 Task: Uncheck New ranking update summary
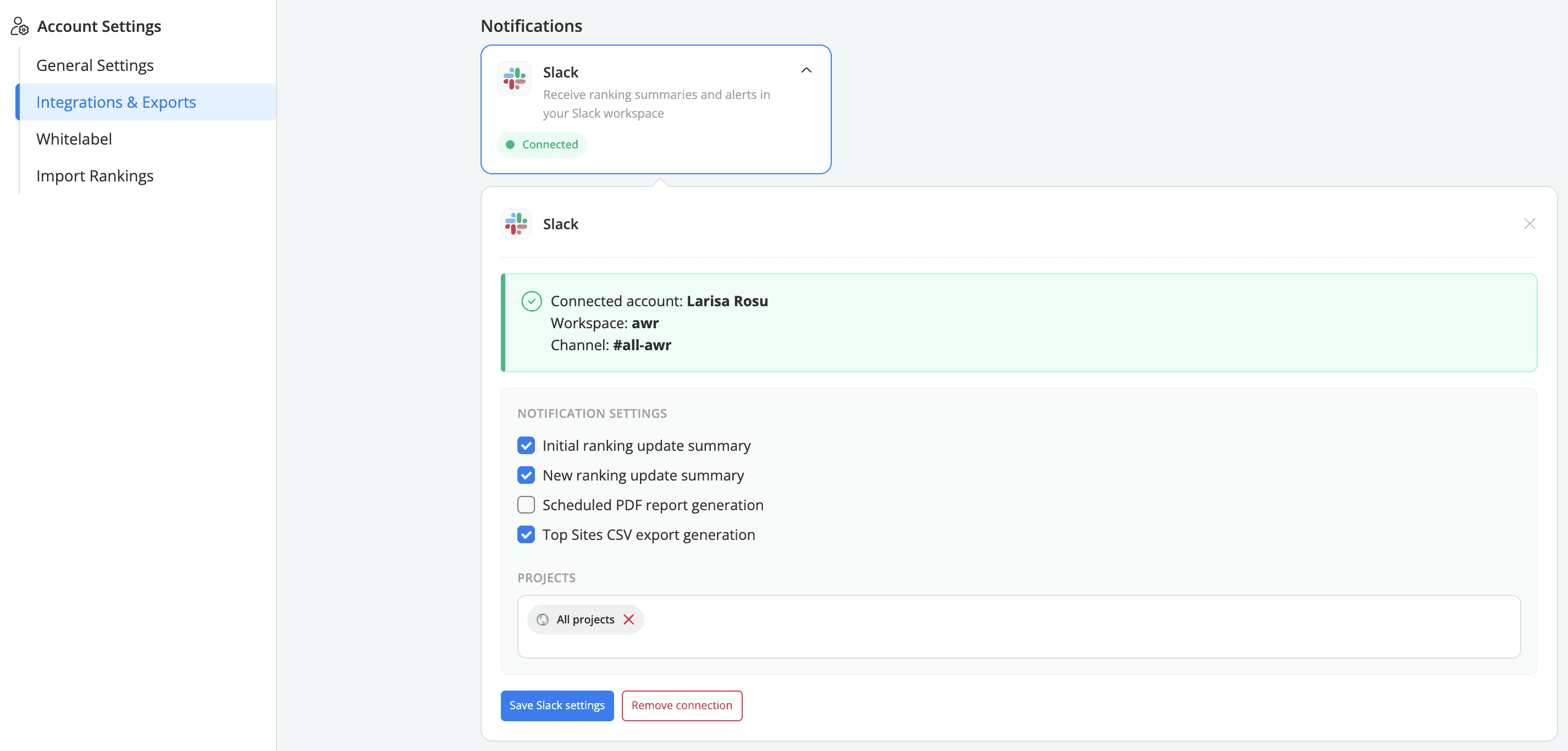click(x=526, y=476)
